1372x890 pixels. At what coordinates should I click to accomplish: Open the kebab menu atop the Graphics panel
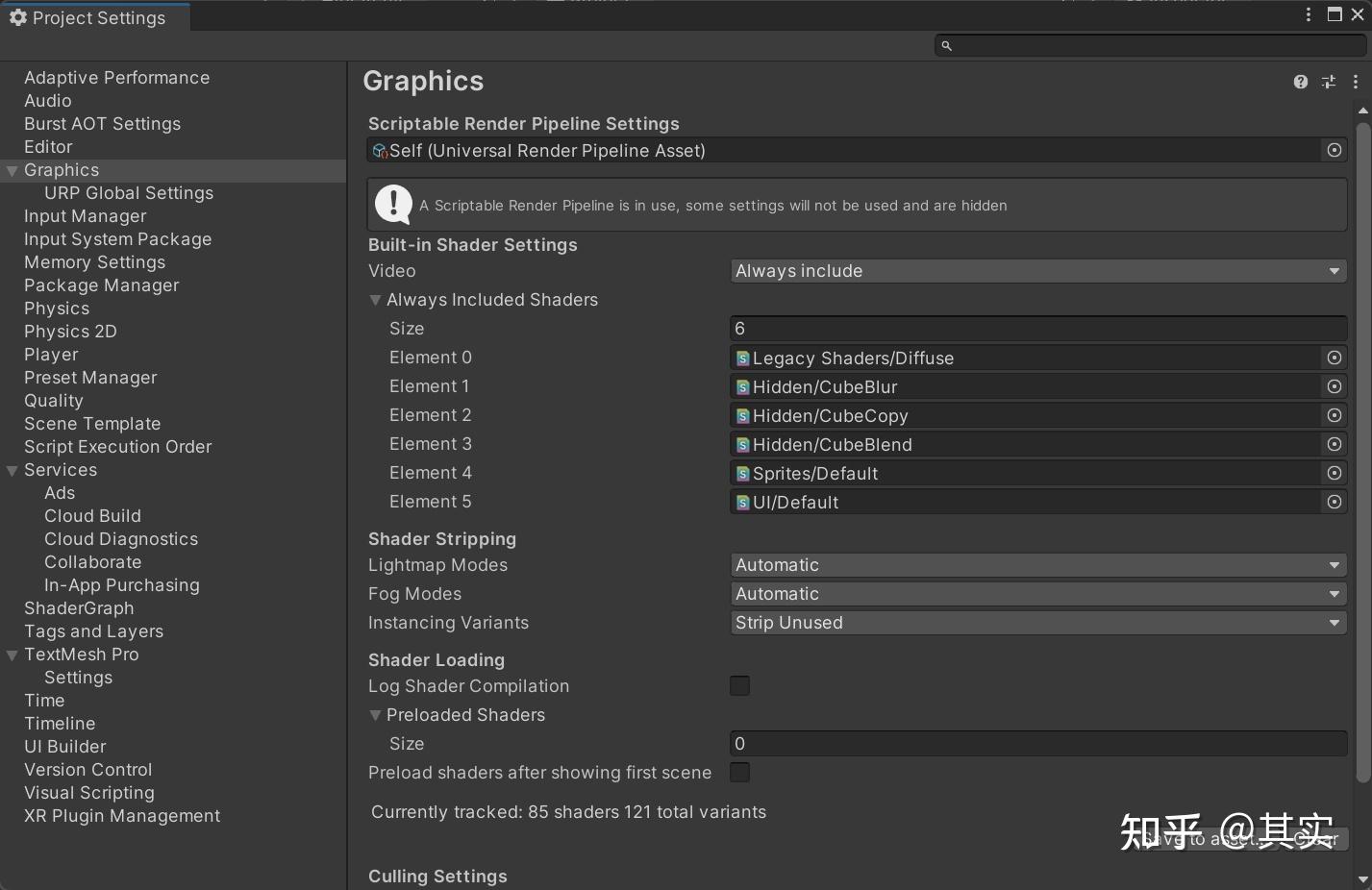point(1356,82)
